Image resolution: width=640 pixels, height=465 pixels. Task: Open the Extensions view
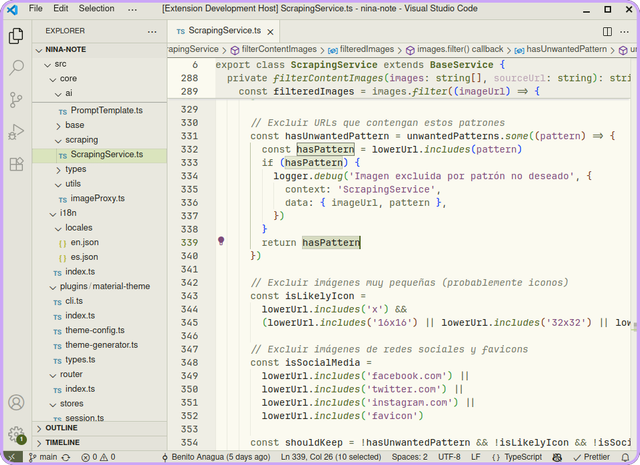tap(16, 164)
